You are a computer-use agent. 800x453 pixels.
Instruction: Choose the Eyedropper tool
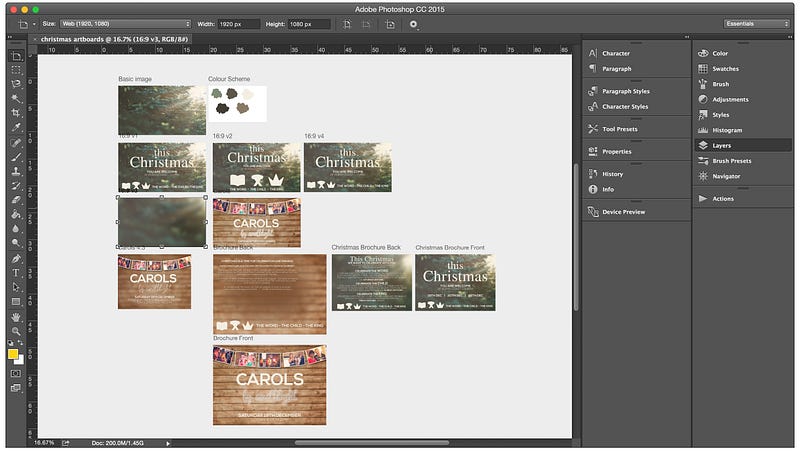coord(16,127)
